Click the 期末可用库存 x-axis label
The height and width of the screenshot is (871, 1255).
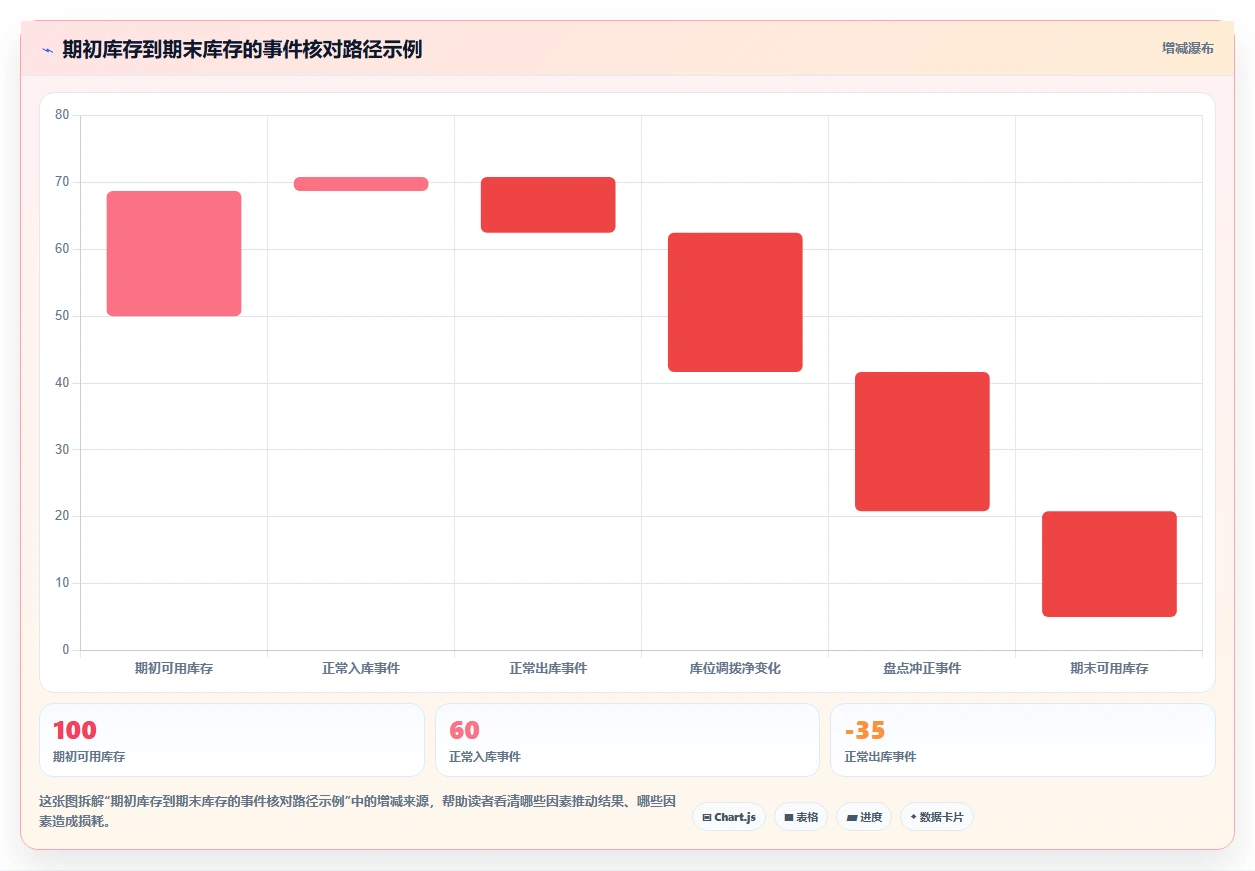click(1109, 668)
